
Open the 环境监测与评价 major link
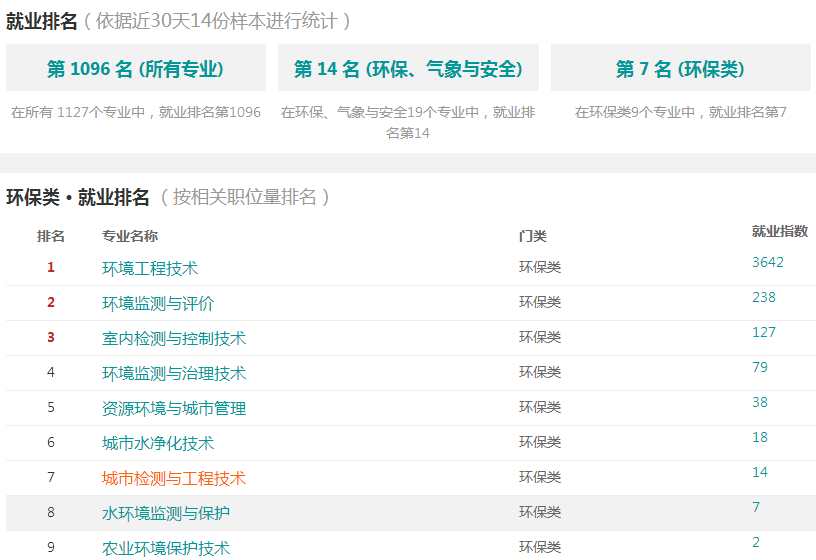tap(158, 303)
